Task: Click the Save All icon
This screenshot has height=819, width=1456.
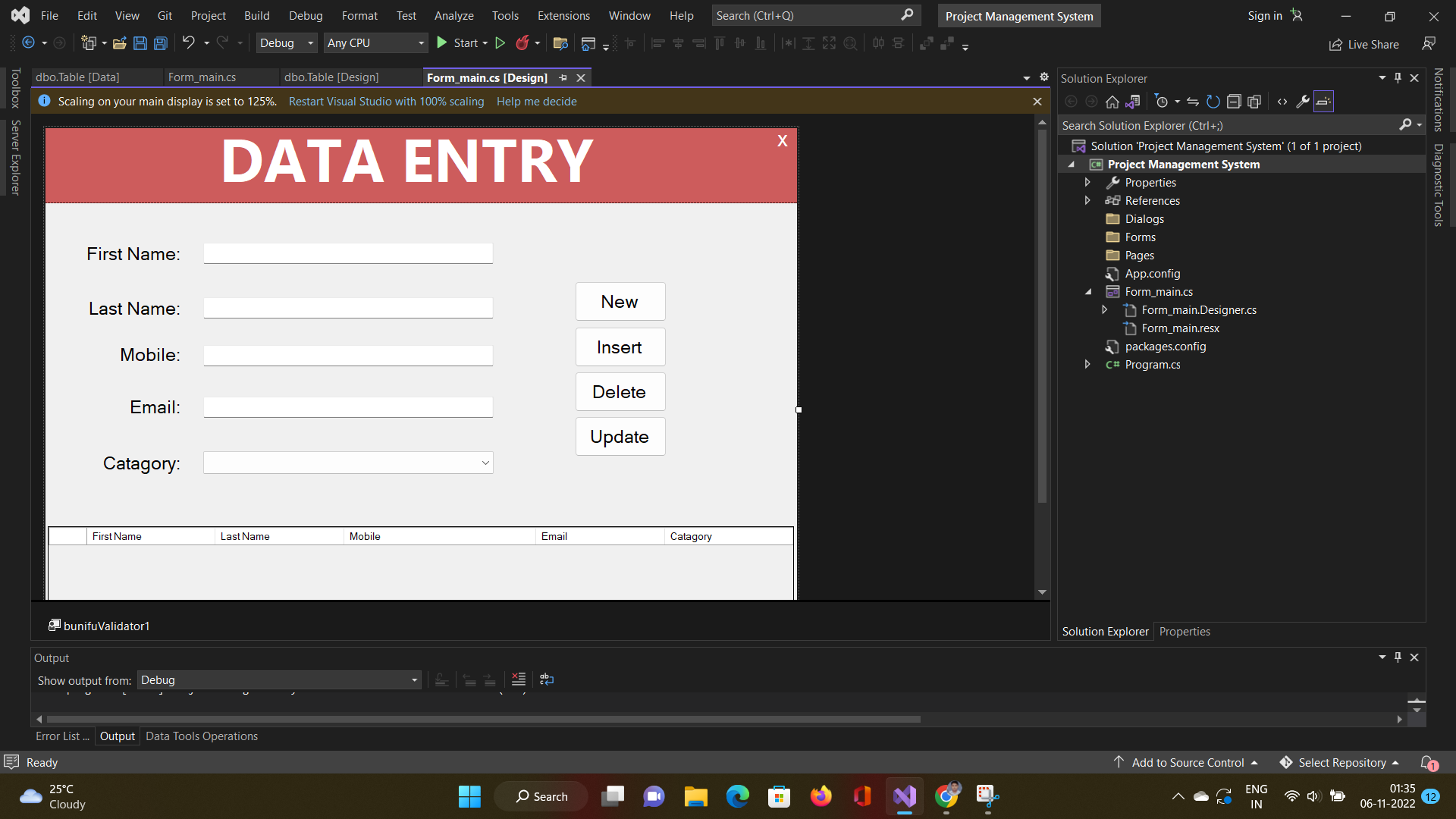Action: tap(160, 43)
